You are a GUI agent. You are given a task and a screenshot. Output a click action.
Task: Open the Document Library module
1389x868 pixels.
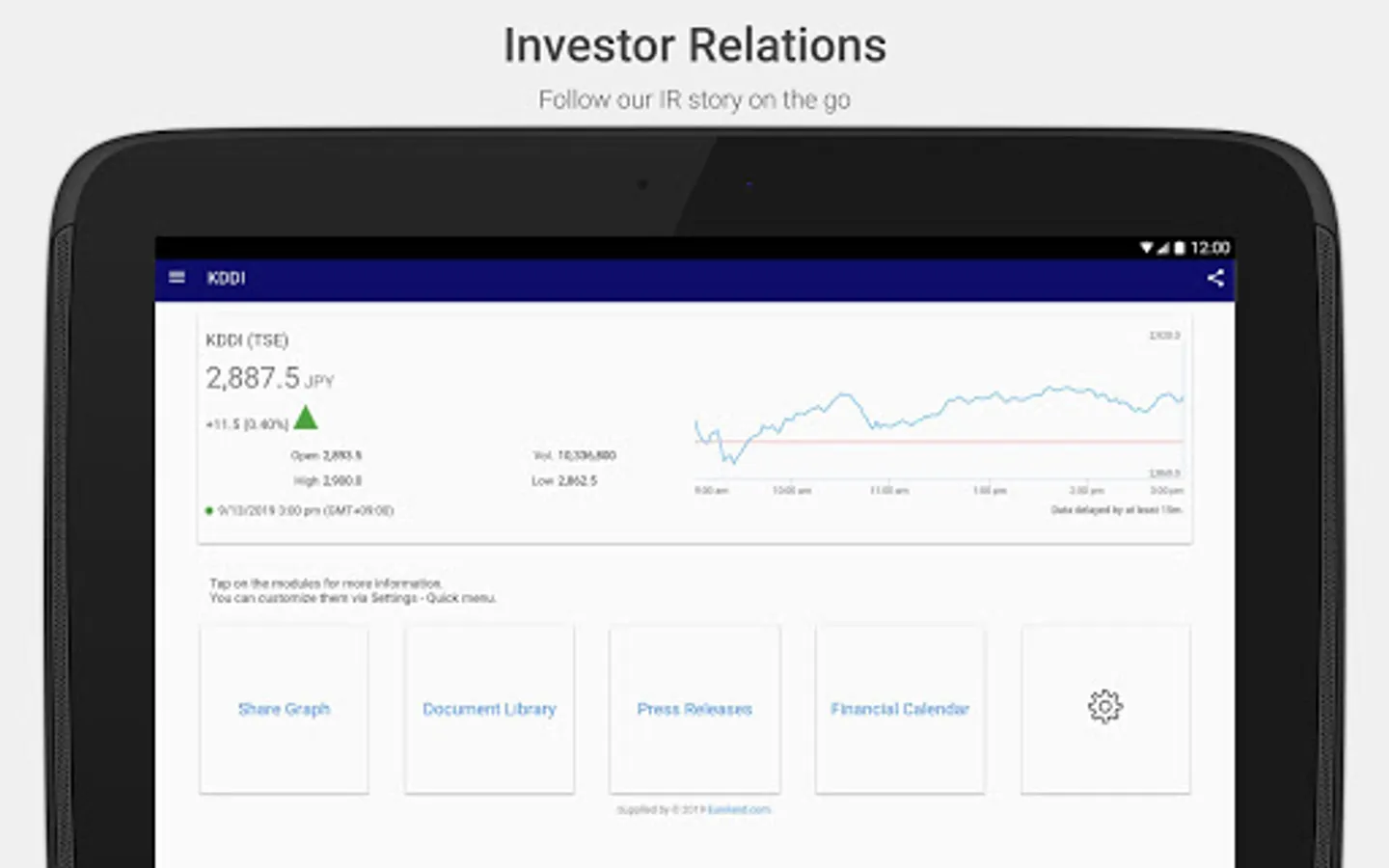(x=489, y=709)
